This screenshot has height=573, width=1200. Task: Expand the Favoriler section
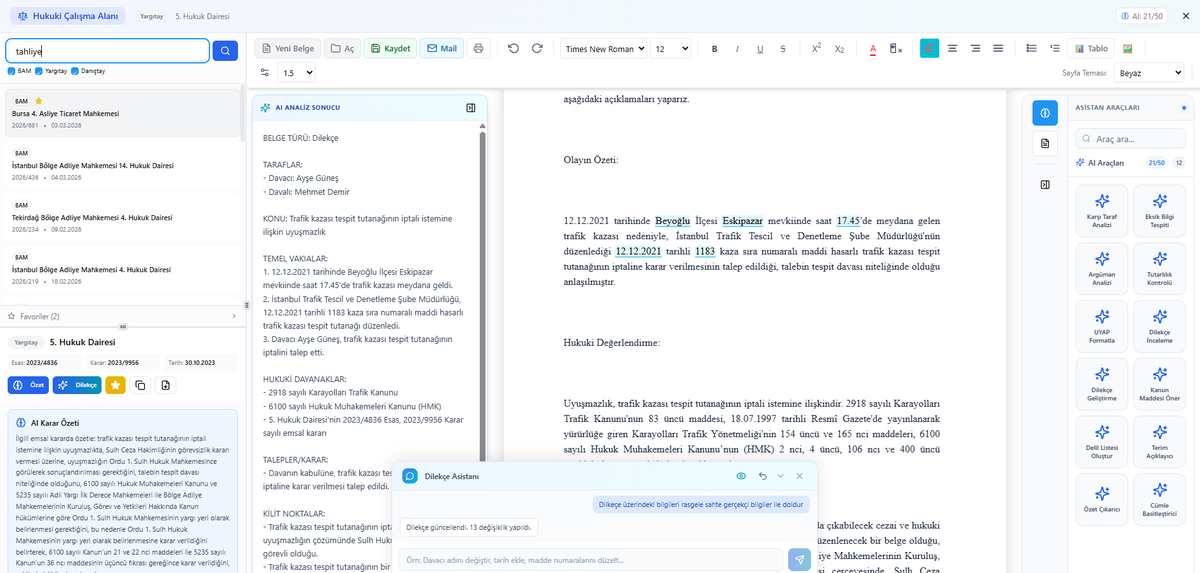tap(122, 316)
